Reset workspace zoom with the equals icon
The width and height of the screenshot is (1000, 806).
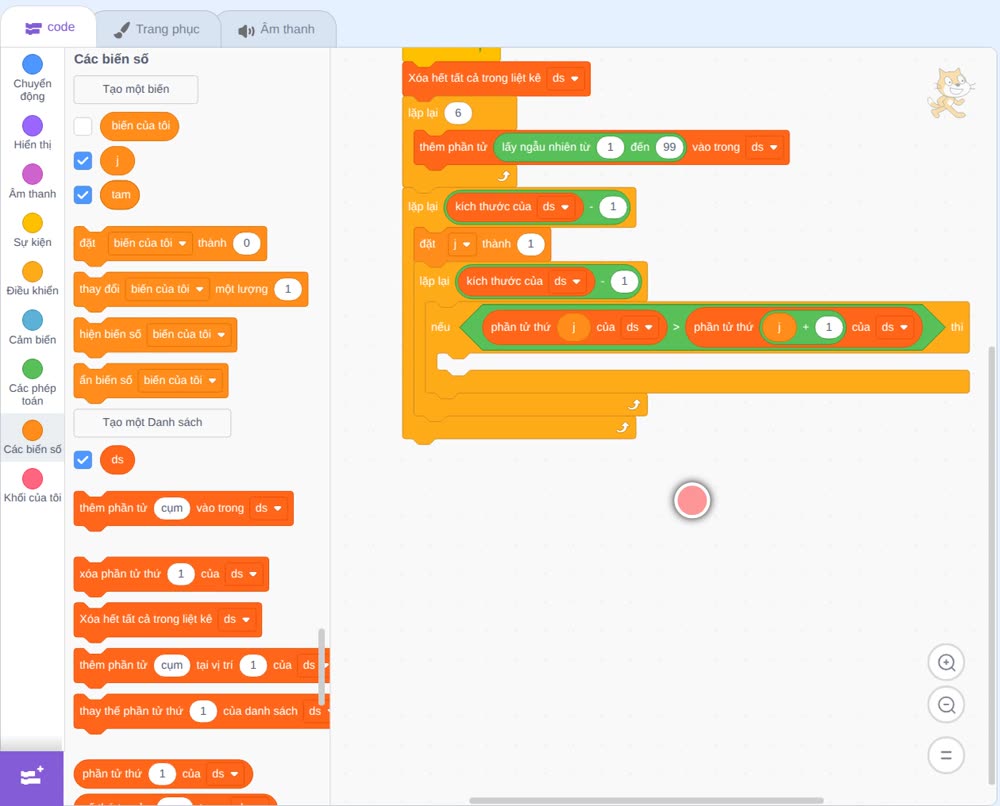click(946, 755)
